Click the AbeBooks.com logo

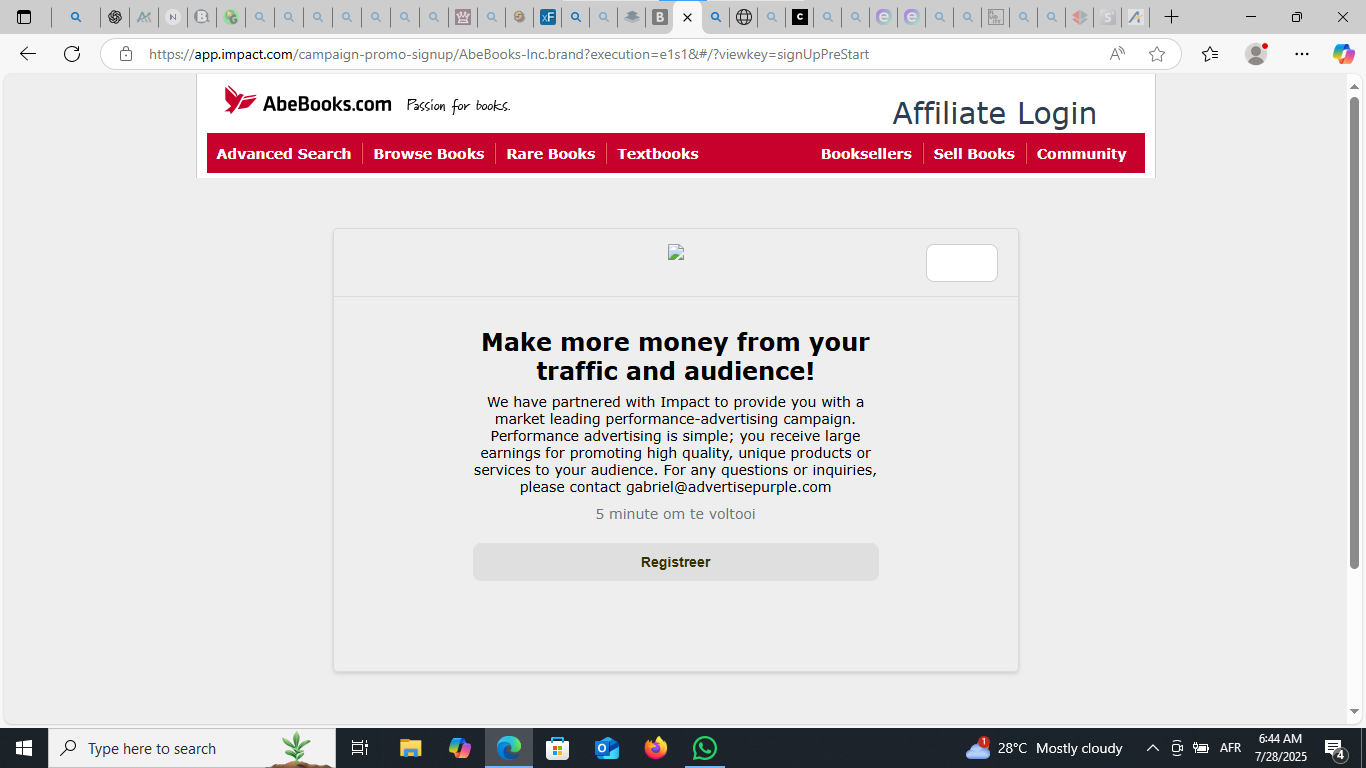[x=308, y=101]
